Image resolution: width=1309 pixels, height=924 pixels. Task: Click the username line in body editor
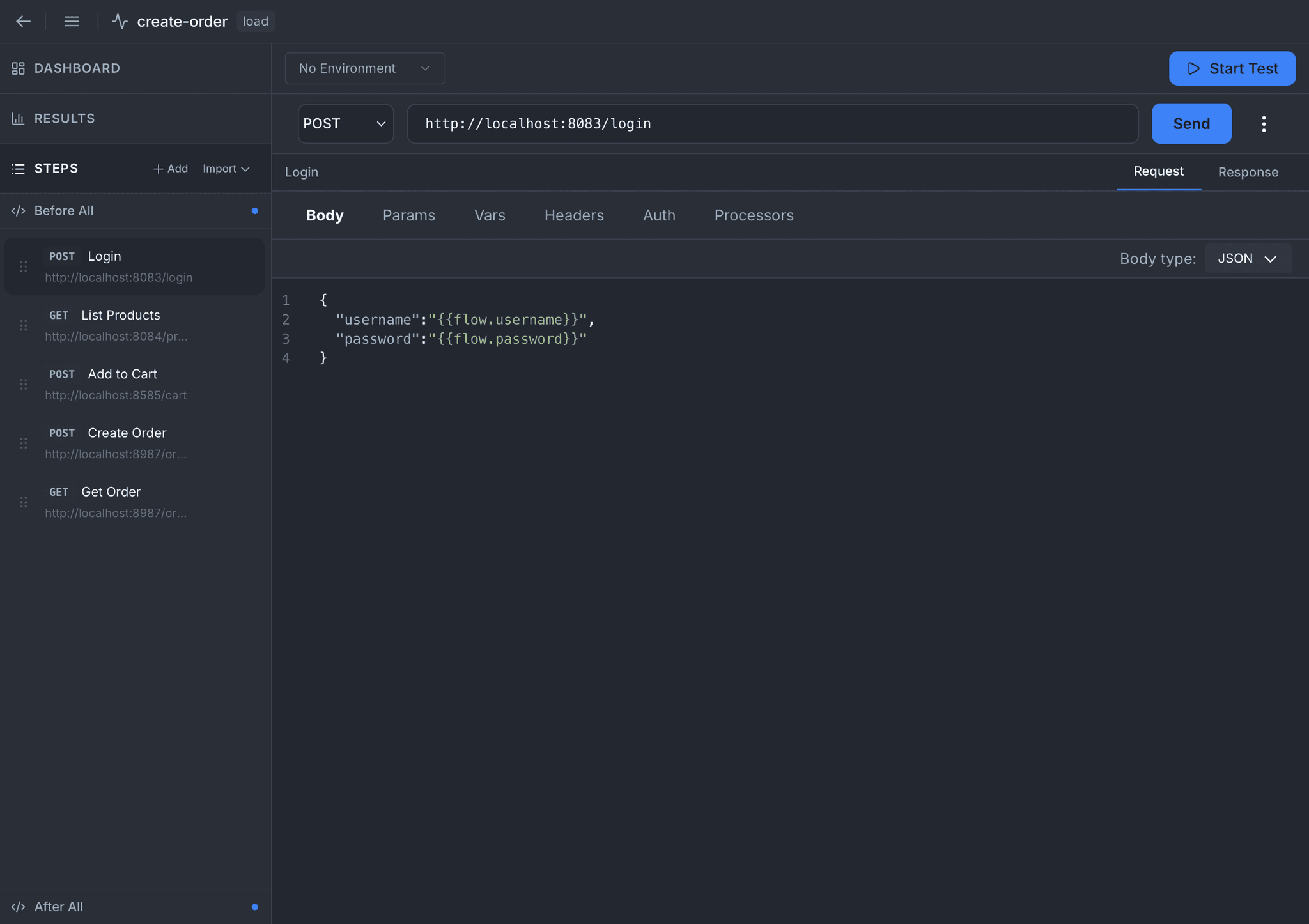(465, 320)
